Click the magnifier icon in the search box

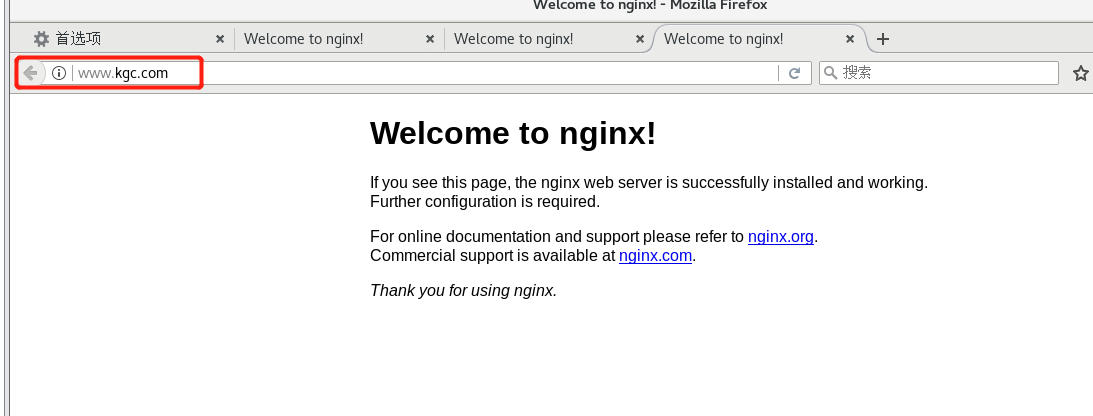pos(830,72)
